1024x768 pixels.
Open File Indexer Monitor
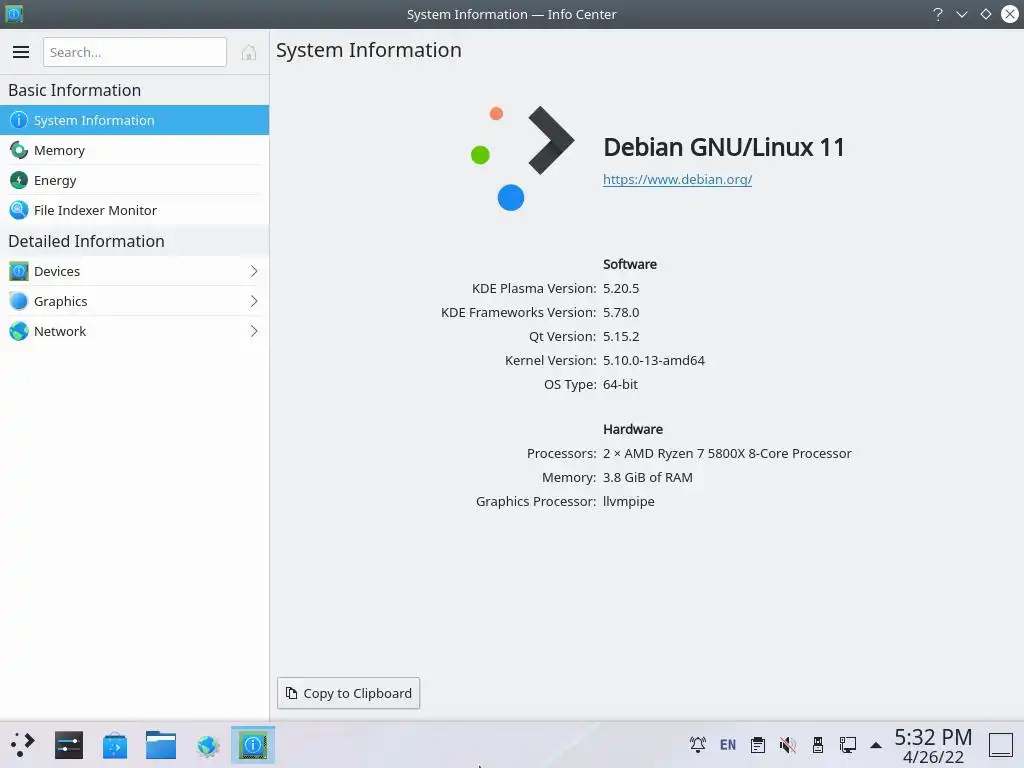[x=135, y=210]
